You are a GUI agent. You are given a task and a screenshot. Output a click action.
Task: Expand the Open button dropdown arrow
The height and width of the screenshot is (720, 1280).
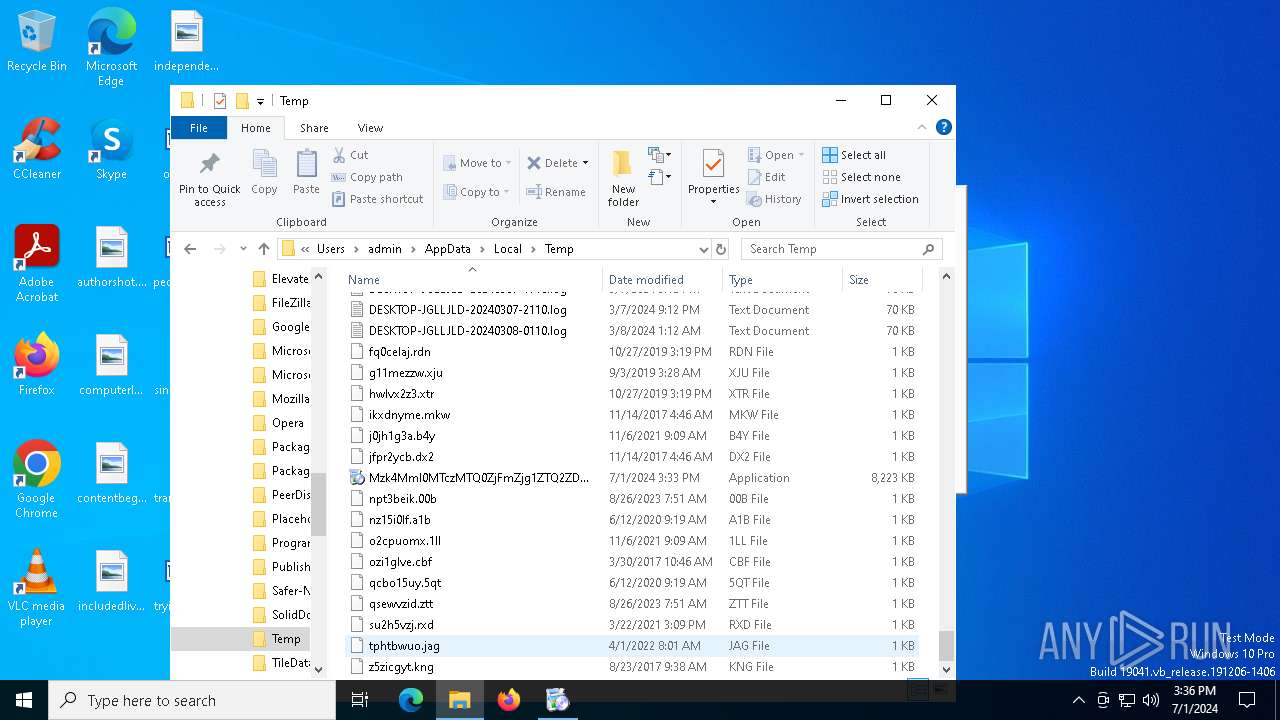[x=802, y=155]
